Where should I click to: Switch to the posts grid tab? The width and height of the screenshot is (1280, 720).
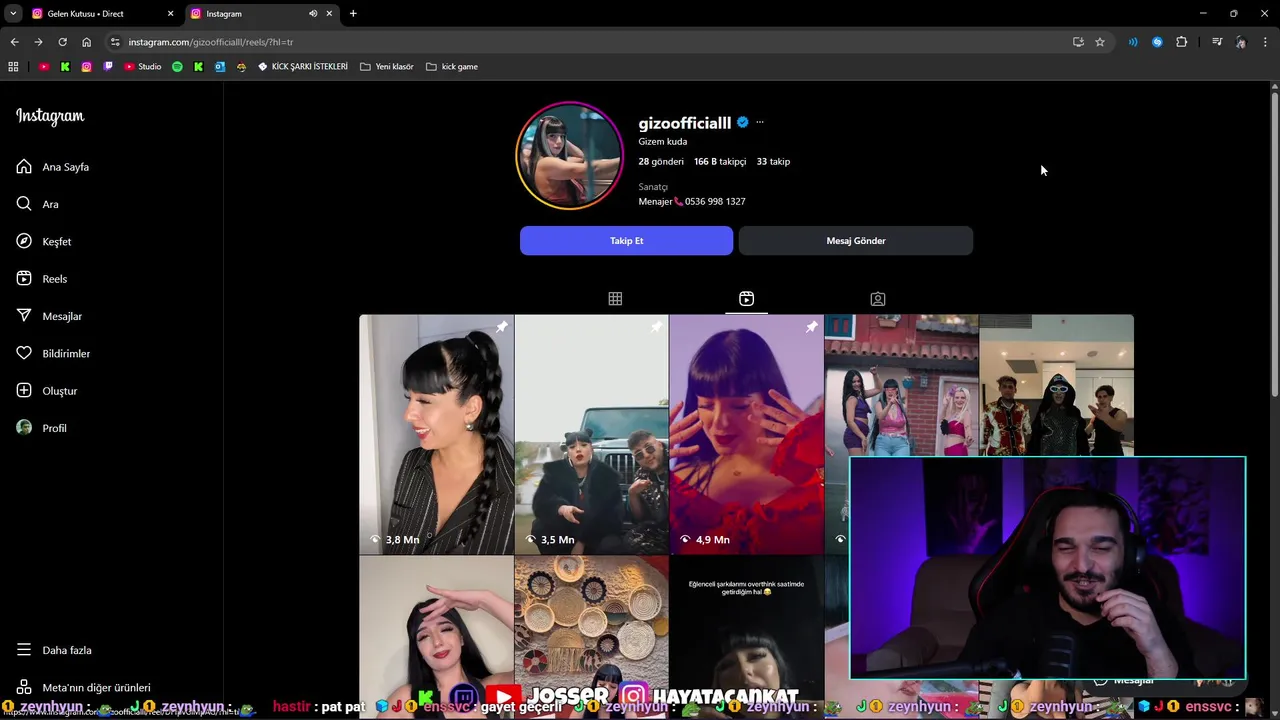[615, 299]
